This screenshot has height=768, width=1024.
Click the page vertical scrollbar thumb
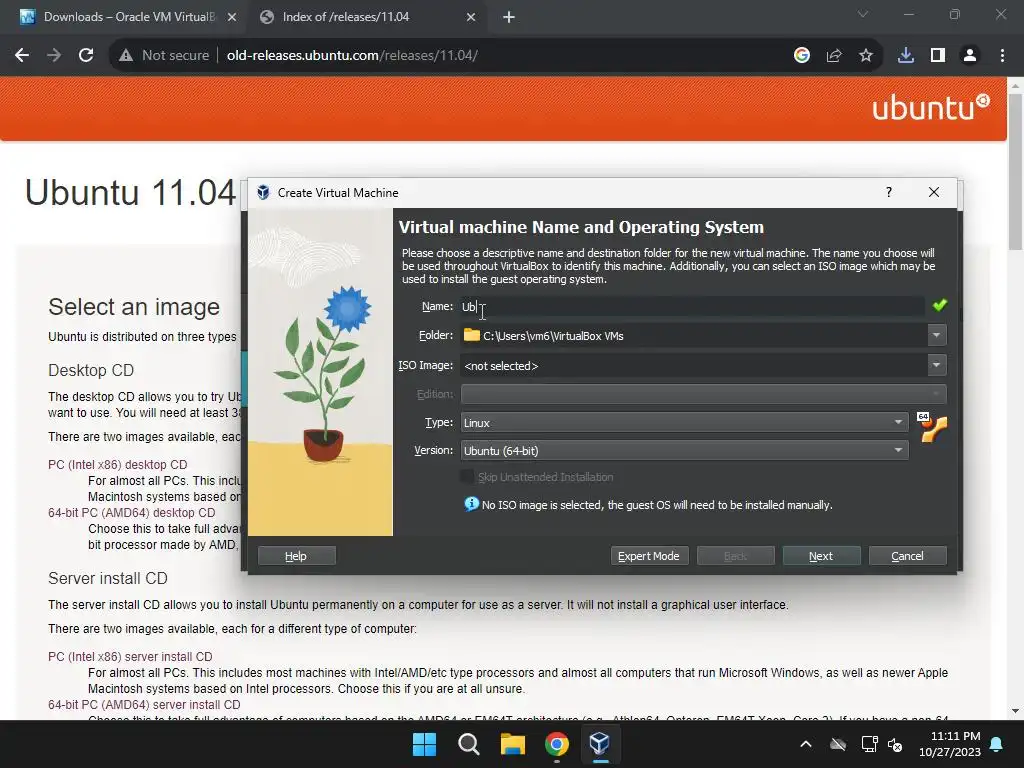pyautogui.click(x=1015, y=172)
